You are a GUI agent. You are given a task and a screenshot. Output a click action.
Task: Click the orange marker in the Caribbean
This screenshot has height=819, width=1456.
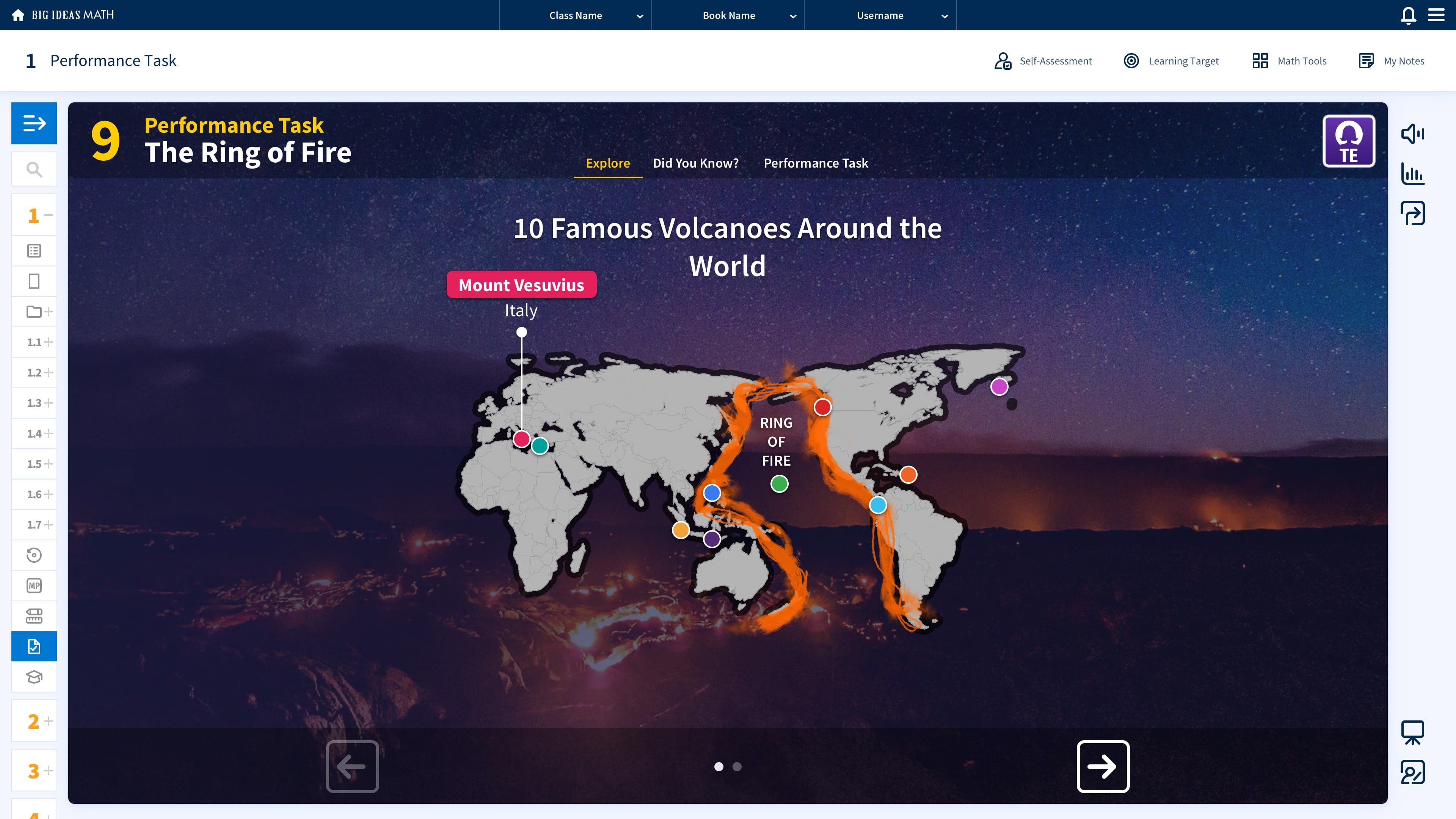click(908, 474)
